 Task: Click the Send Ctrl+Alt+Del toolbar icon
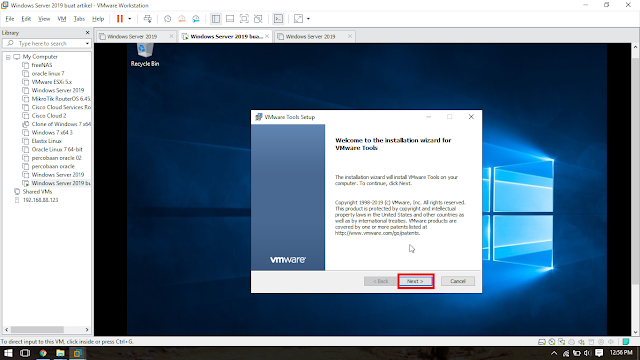pyautogui.click(x=148, y=19)
